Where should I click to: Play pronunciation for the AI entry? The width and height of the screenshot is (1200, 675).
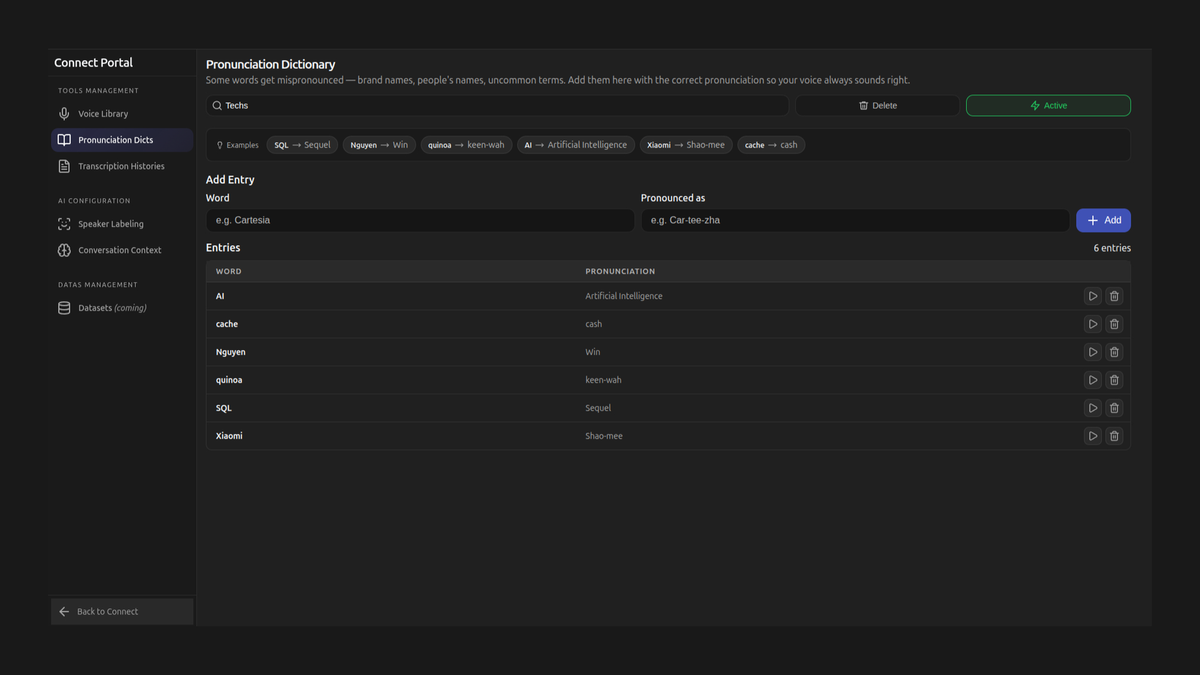tap(1092, 296)
